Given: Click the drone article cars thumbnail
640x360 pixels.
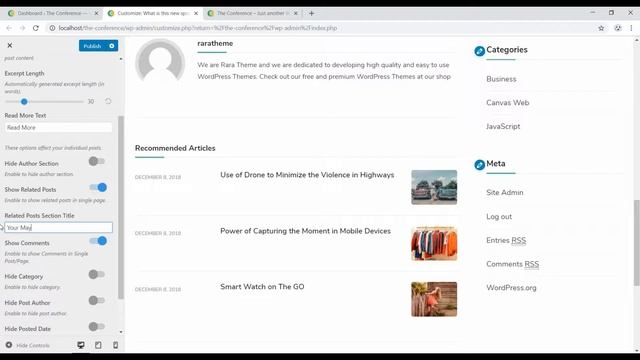Looking at the screenshot, I should pos(434,187).
